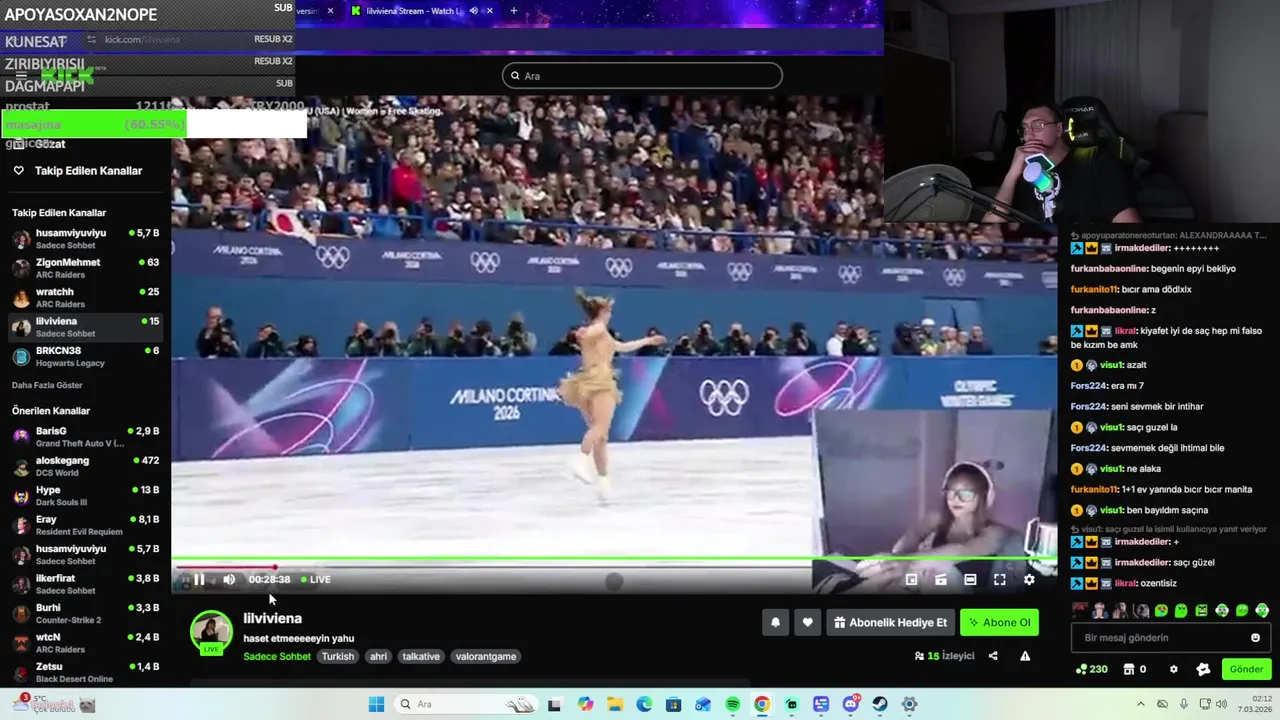Image resolution: width=1280 pixels, height=720 pixels.
Task: Select the Turkish tag
Action: [x=338, y=656]
